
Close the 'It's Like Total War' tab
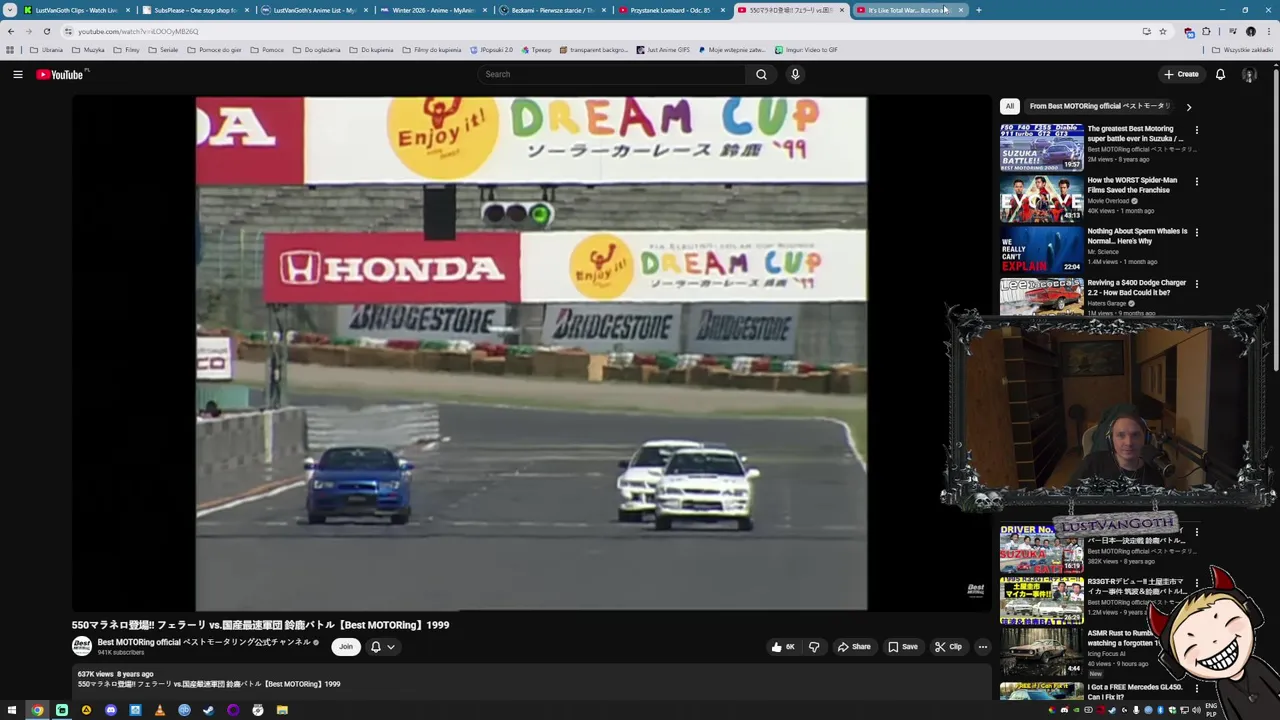point(961,10)
